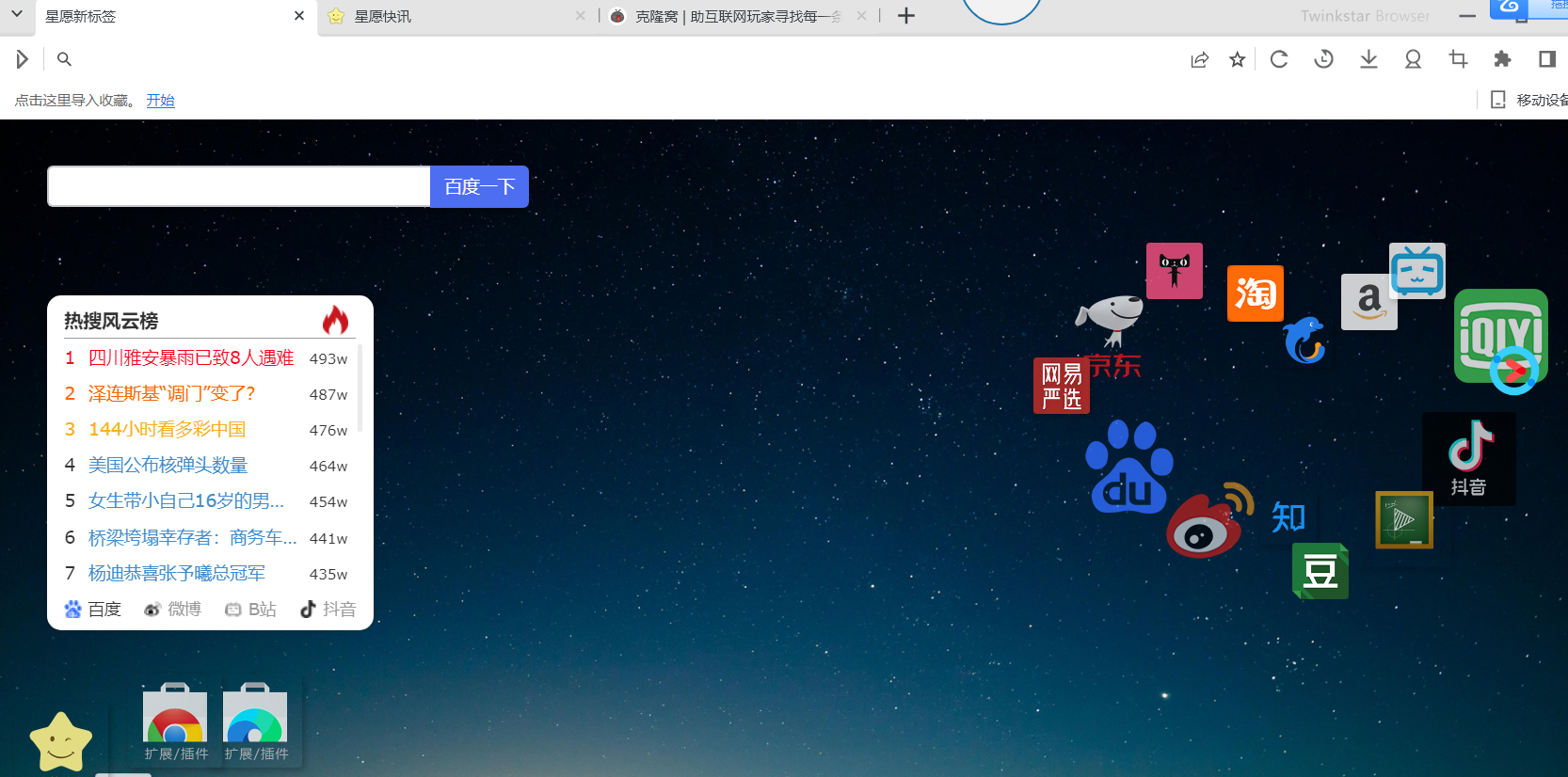Click the hot search list scrollbar
The height and width of the screenshot is (777, 1568).
pyautogui.click(x=360, y=388)
